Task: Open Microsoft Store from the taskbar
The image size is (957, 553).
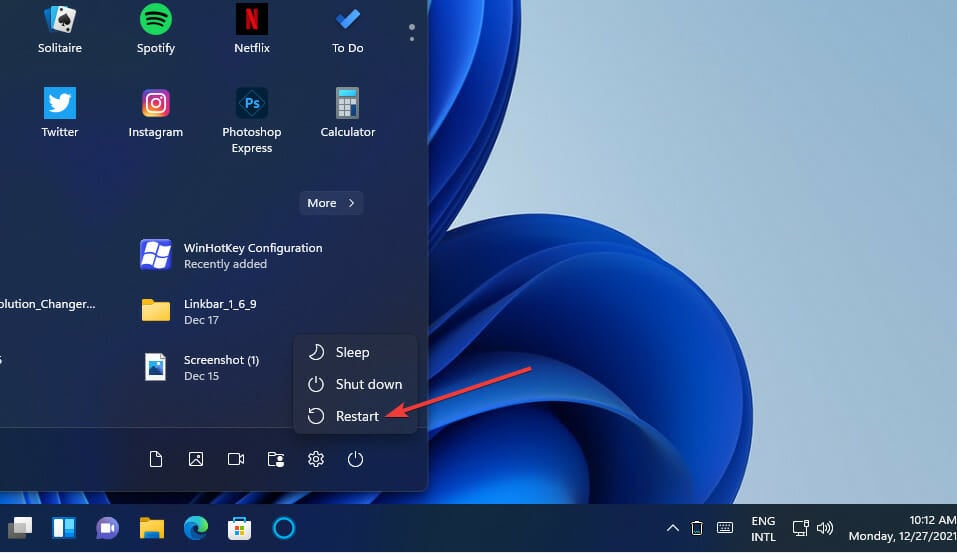Action: click(x=240, y=528)
